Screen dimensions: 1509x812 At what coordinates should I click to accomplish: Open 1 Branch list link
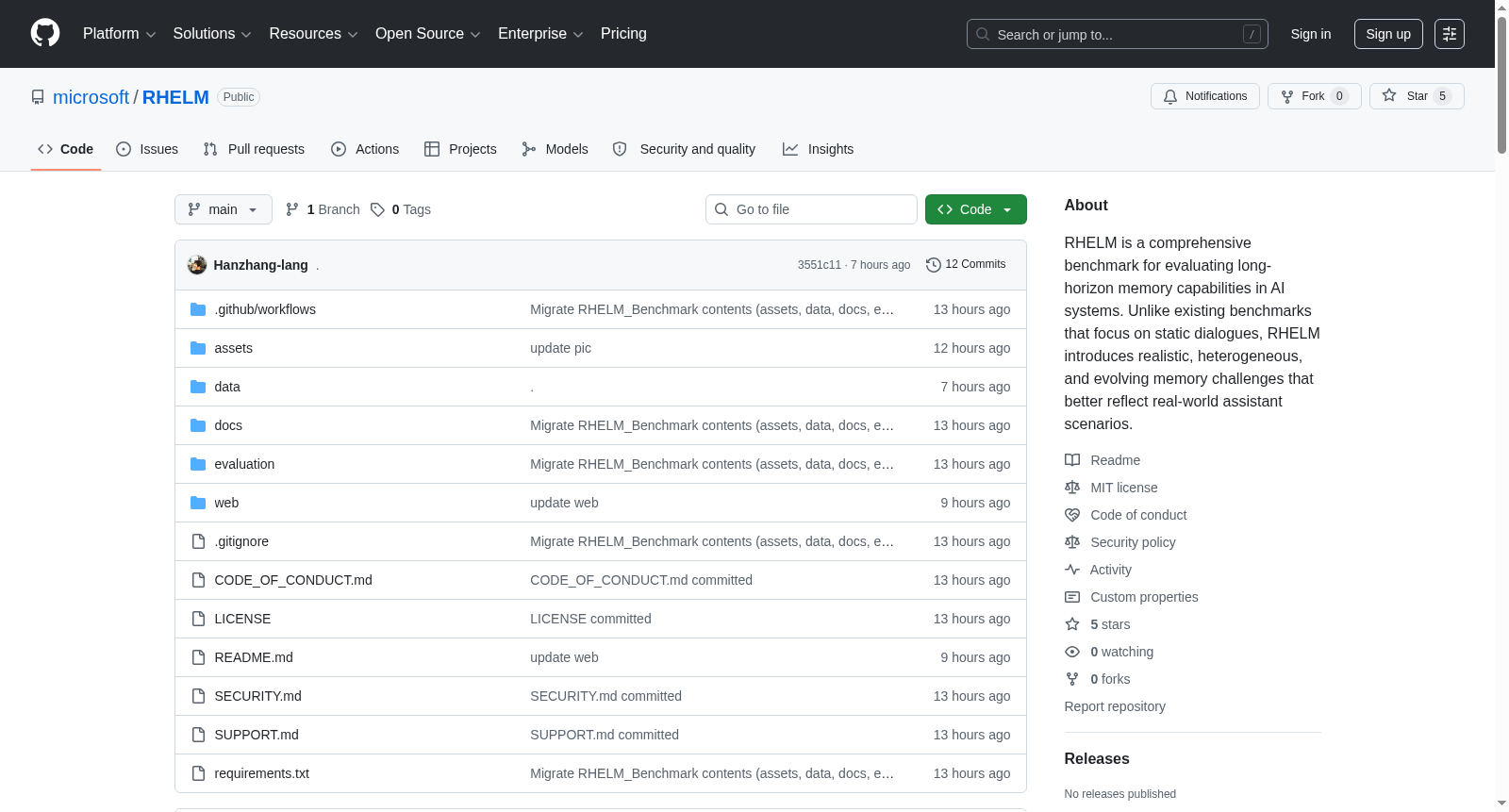click(323, 209)
